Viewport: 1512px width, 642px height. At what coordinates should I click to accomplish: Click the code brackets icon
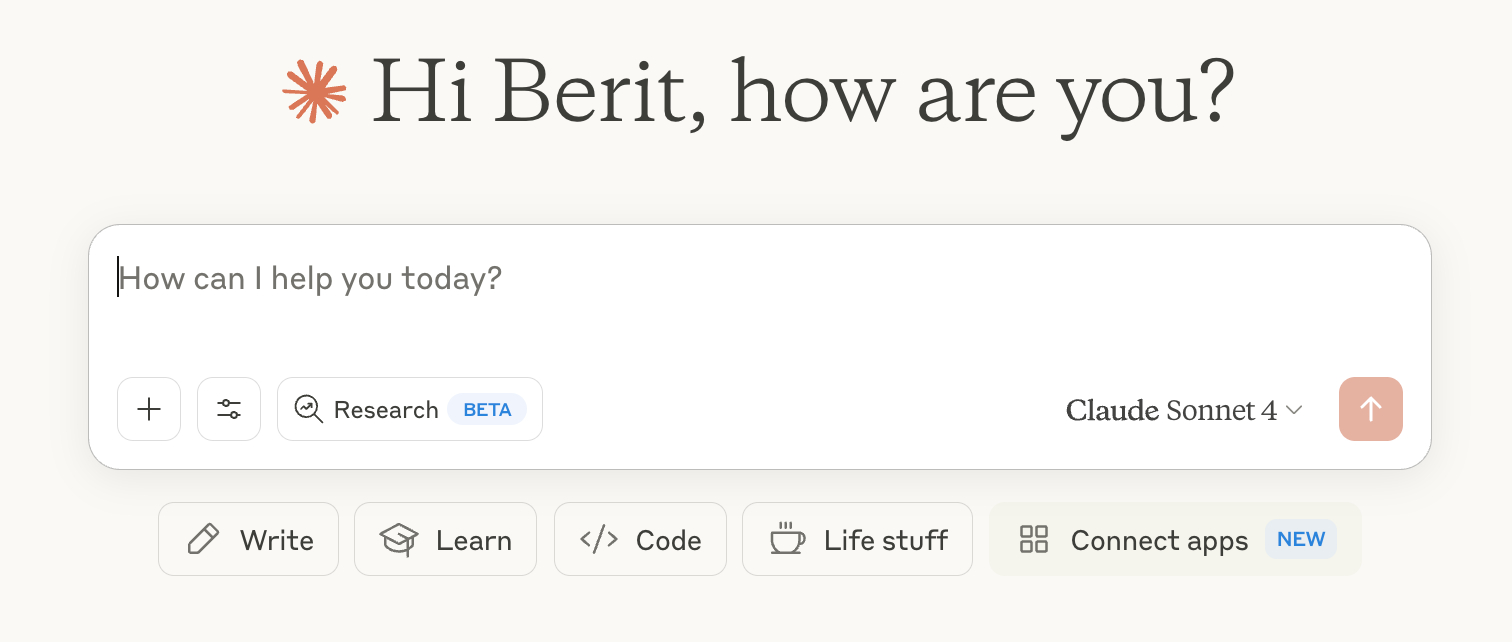(x=599, y=540)
